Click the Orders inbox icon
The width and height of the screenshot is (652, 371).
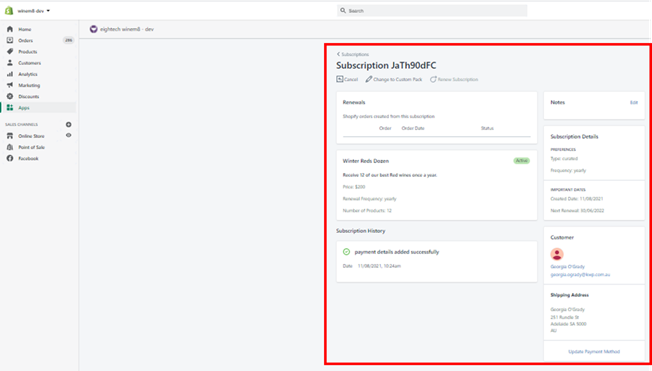(x=10, y=40)
